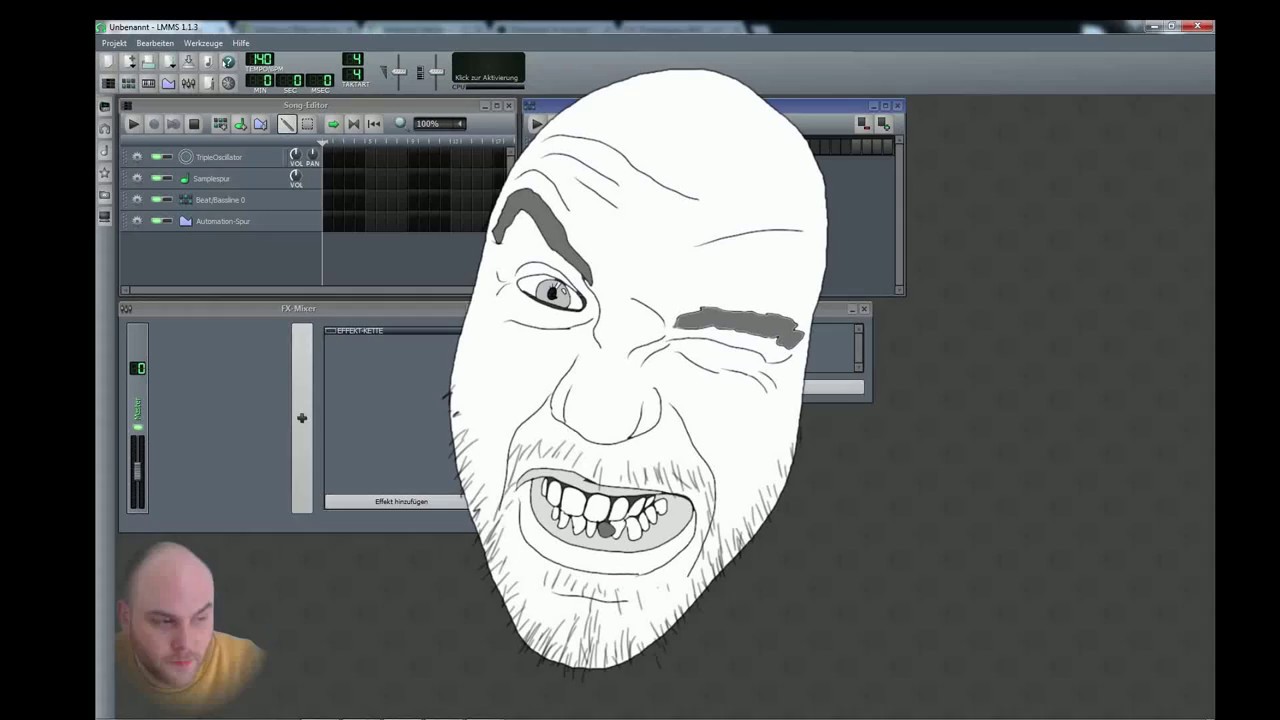
Task: Open the project notes window
Action: coord(208,83)
